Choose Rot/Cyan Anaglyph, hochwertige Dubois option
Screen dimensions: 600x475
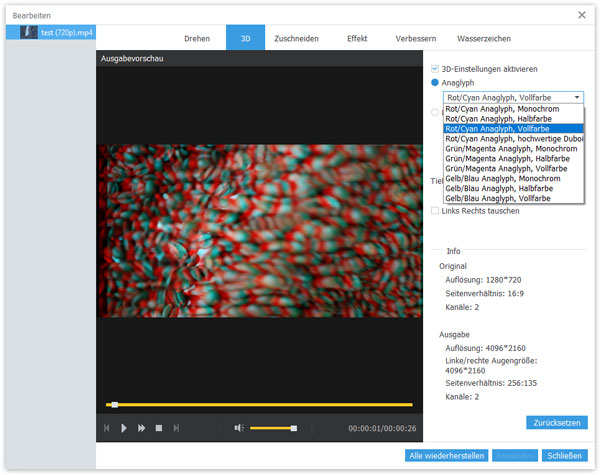[513, 139]
